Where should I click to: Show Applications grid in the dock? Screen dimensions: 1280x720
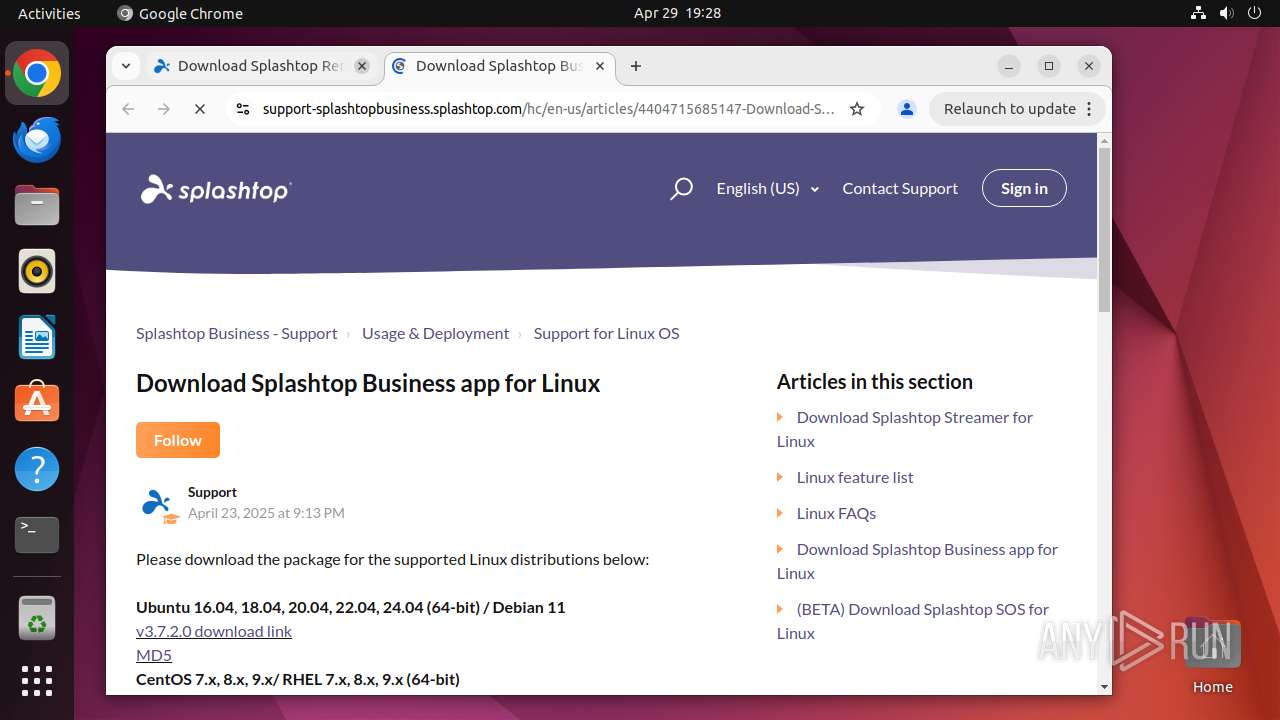[x=37, y=681]
